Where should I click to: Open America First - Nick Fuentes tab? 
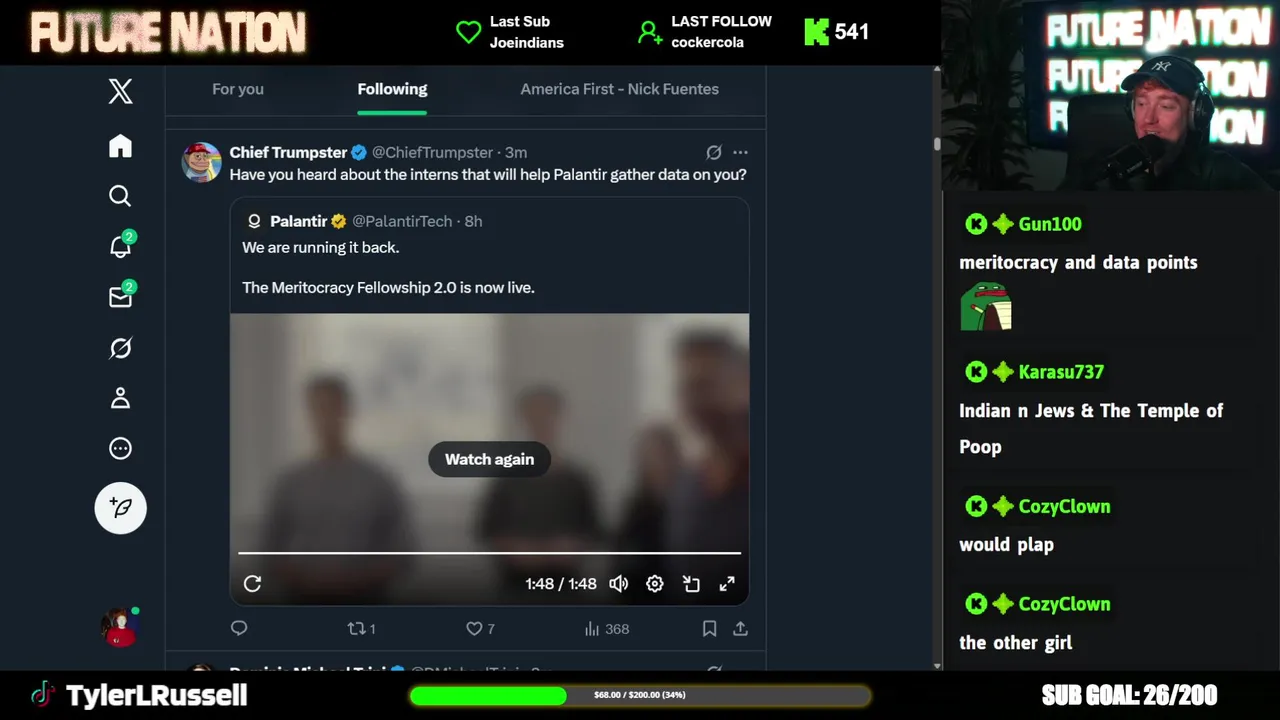(x=619, y=89)
